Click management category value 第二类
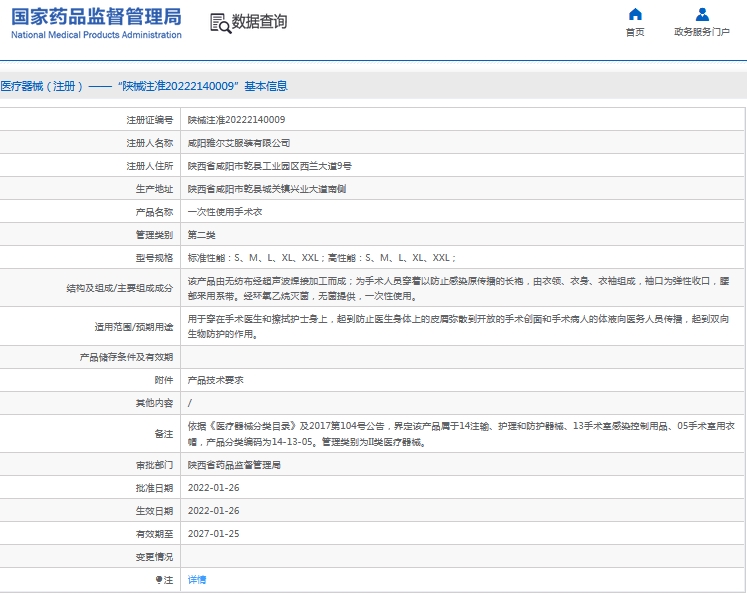747x597 pixels. pos(202,235)
